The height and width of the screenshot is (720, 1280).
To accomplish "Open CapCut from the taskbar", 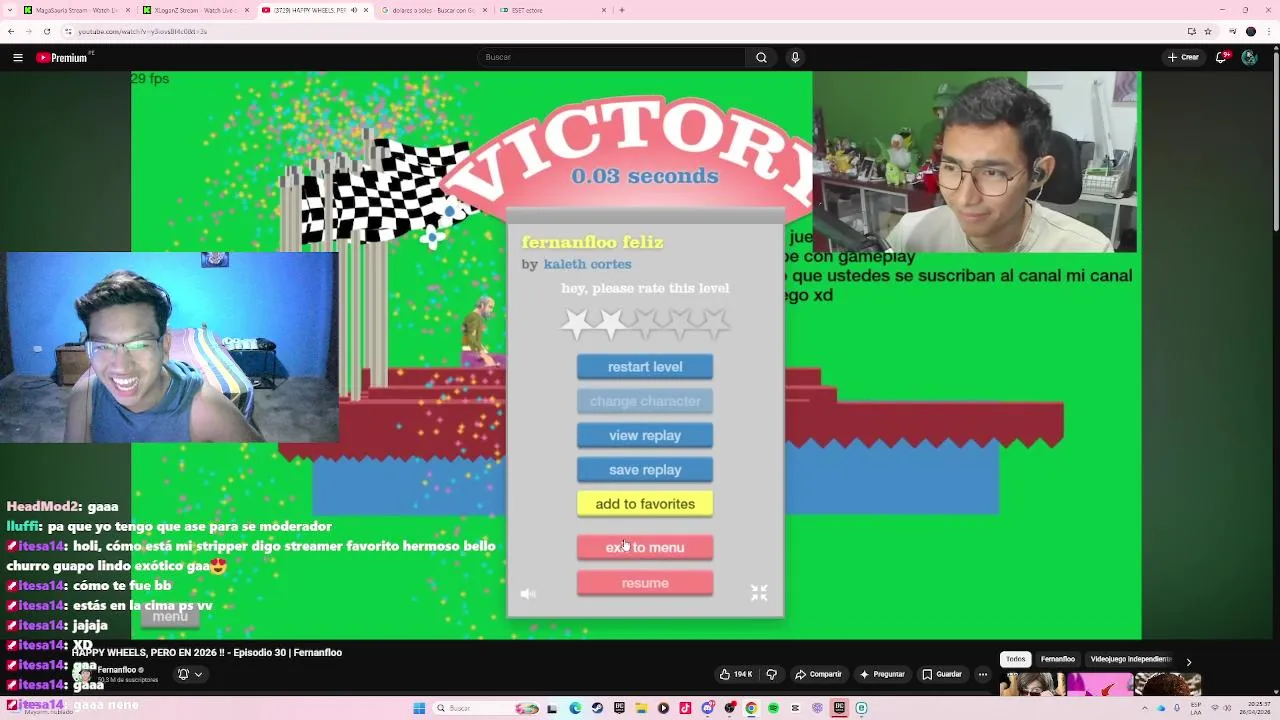I will pos(794,708).
